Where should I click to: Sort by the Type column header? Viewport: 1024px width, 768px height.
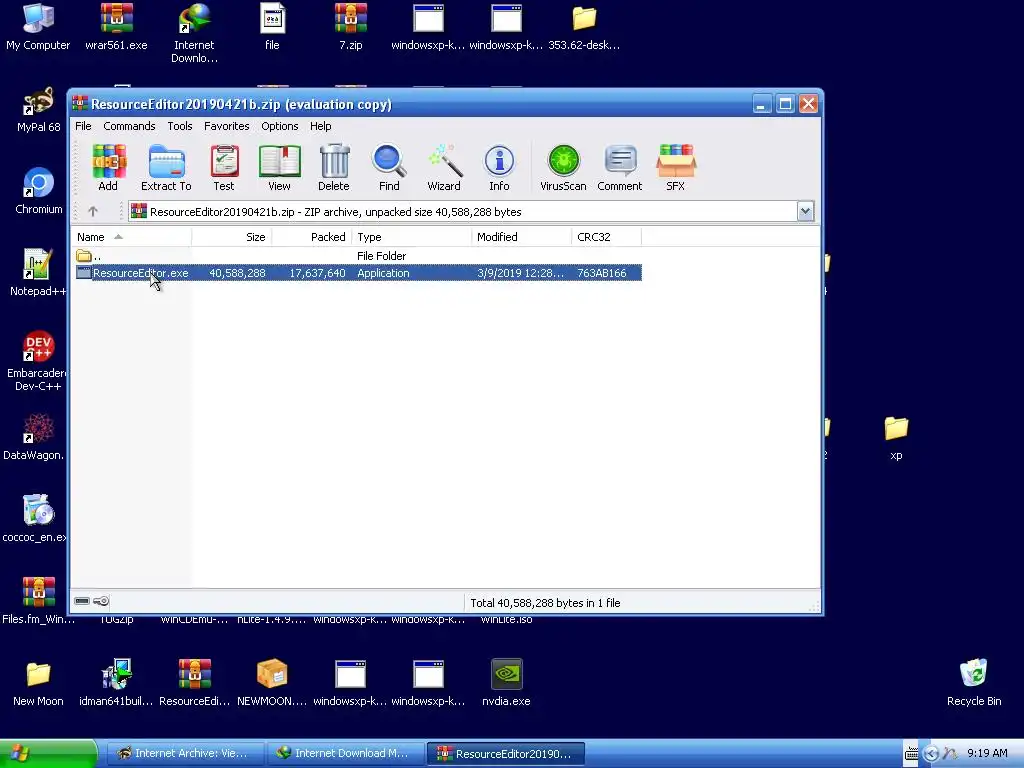coord(411,237)
